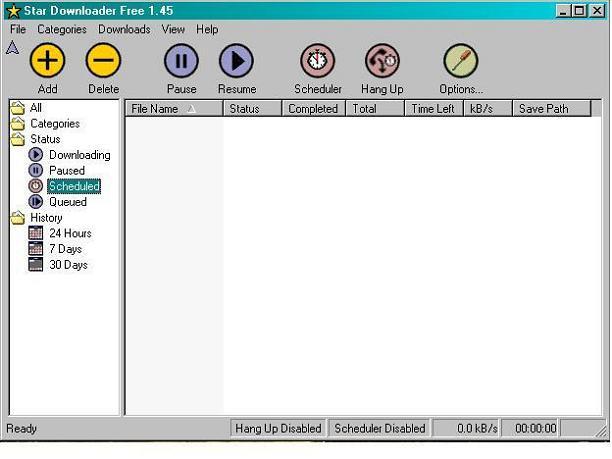Click the Hang Up toolbar label
The height and width of the screenshot is (459, 612).
click(x=382, y=89)
